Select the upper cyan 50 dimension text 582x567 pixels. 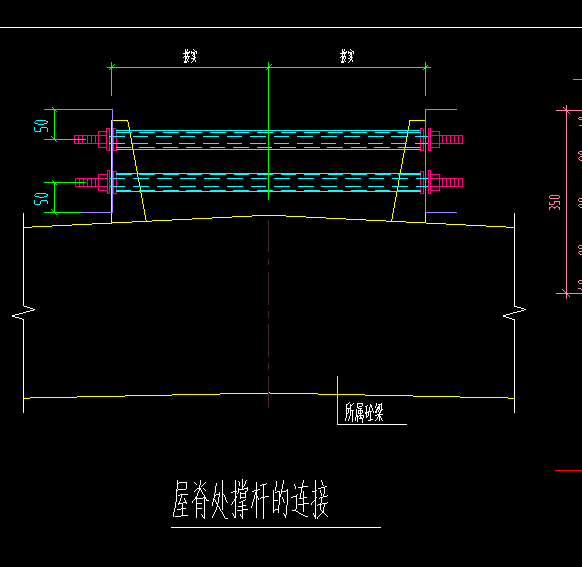pyautogui.click(x=41, y=126)
